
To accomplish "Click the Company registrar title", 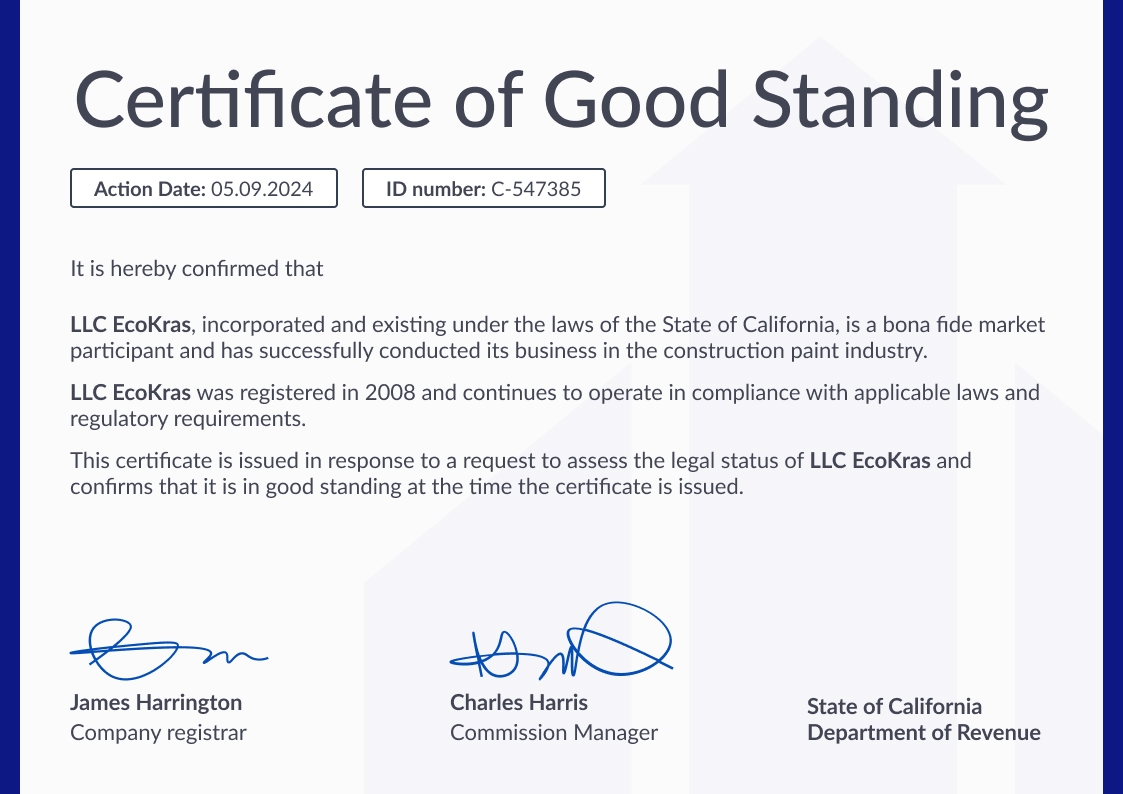I will point(158,733).
